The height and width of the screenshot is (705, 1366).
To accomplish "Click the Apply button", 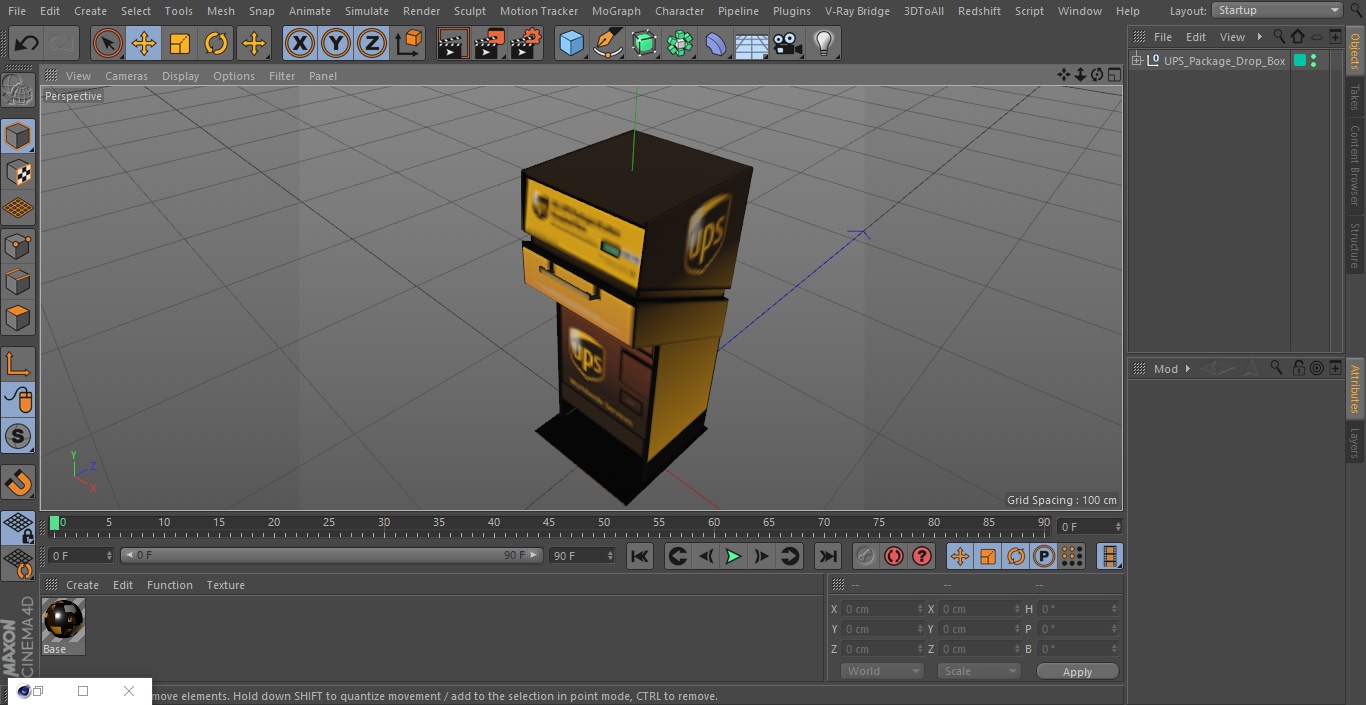I will pyautogui.click(x=1077, y=672).
